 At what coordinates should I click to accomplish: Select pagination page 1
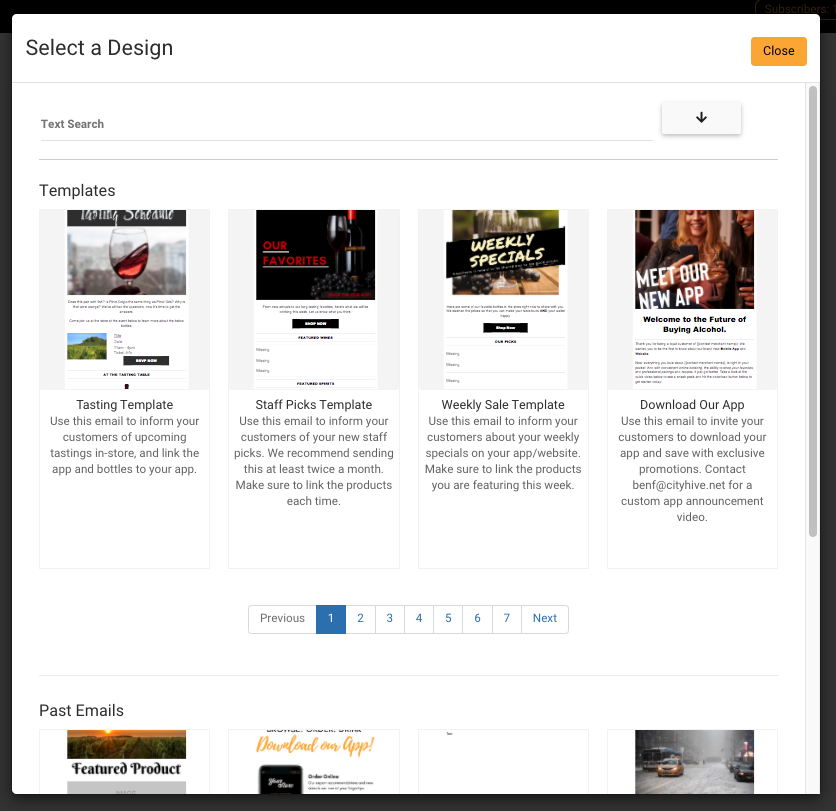pos(331,619)
